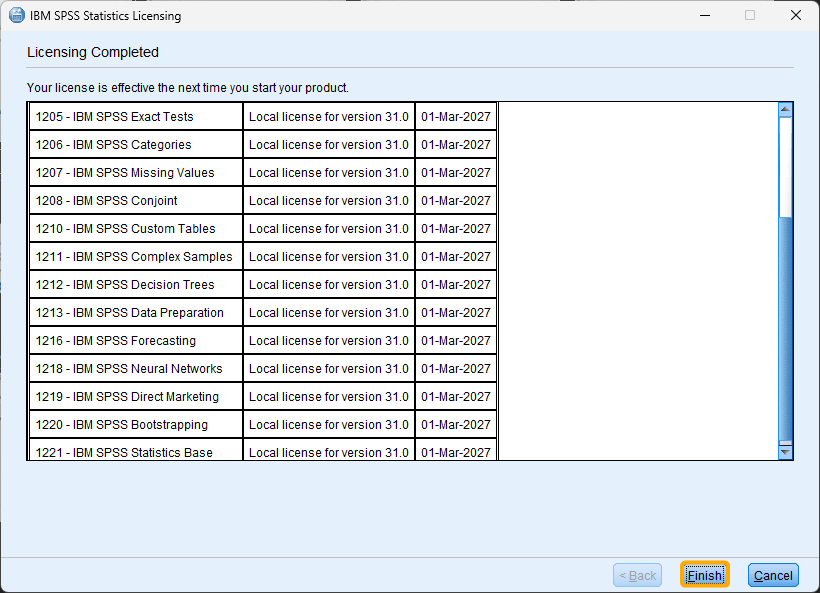Click the license type cell in the Missing Values row
This screenshot has height=593, width=820.
pos(329,173)
